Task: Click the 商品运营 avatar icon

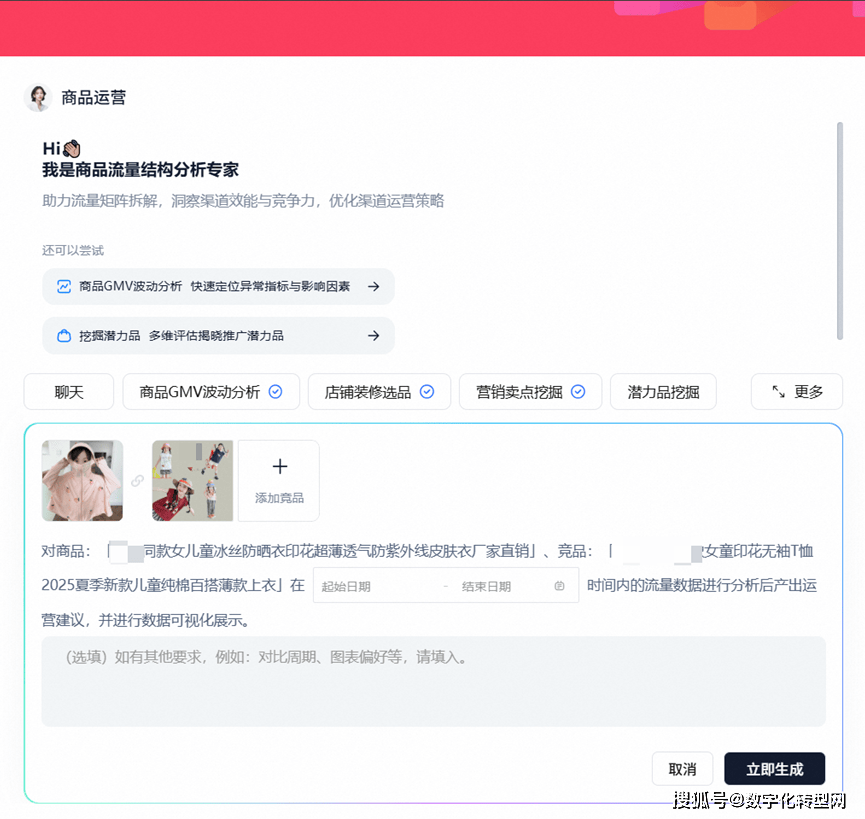Action: (38, 97)
